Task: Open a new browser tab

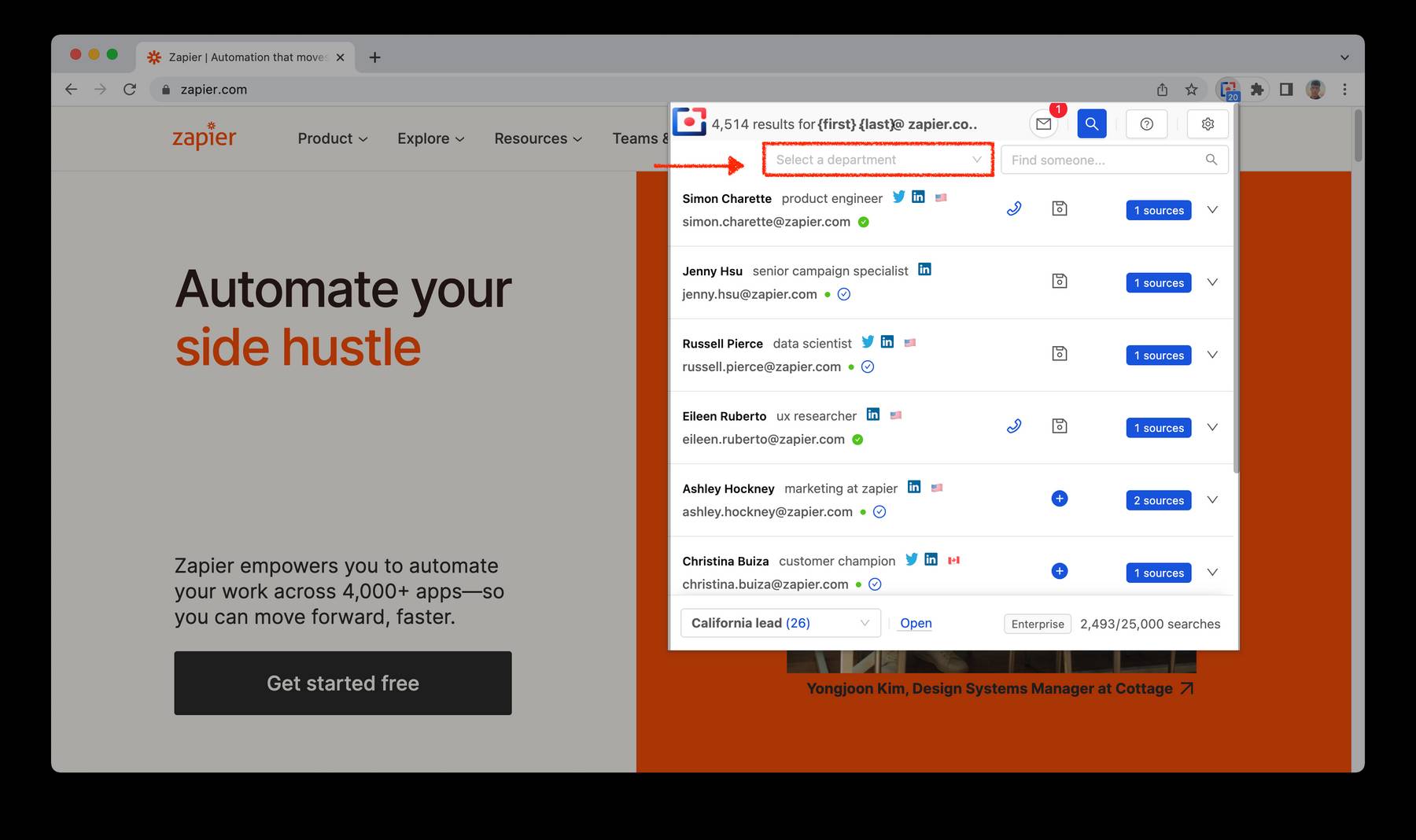Action: tap(375, 57)
